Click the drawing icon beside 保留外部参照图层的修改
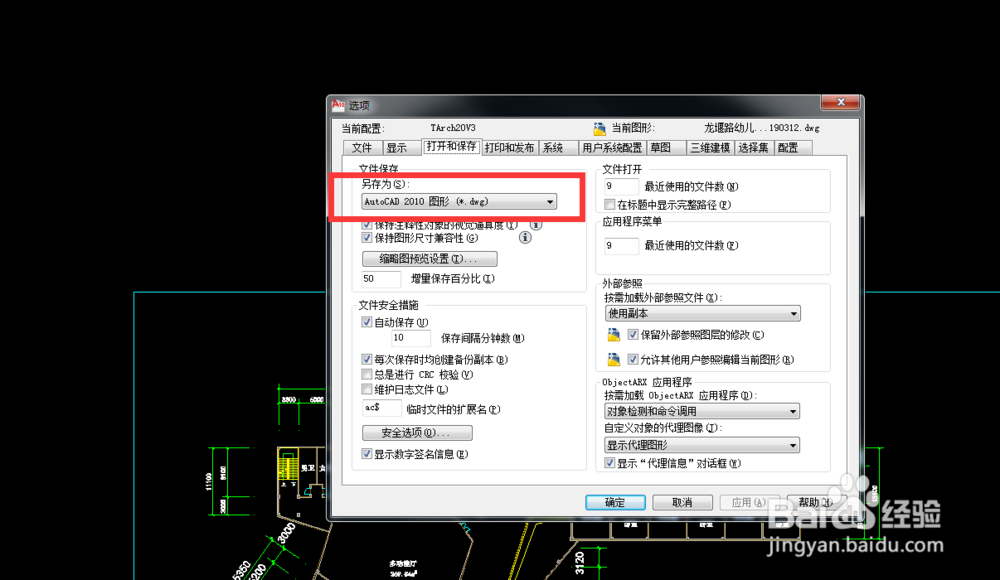The height and width of the screenshot is (580, 1000). (x=614, y=334)
